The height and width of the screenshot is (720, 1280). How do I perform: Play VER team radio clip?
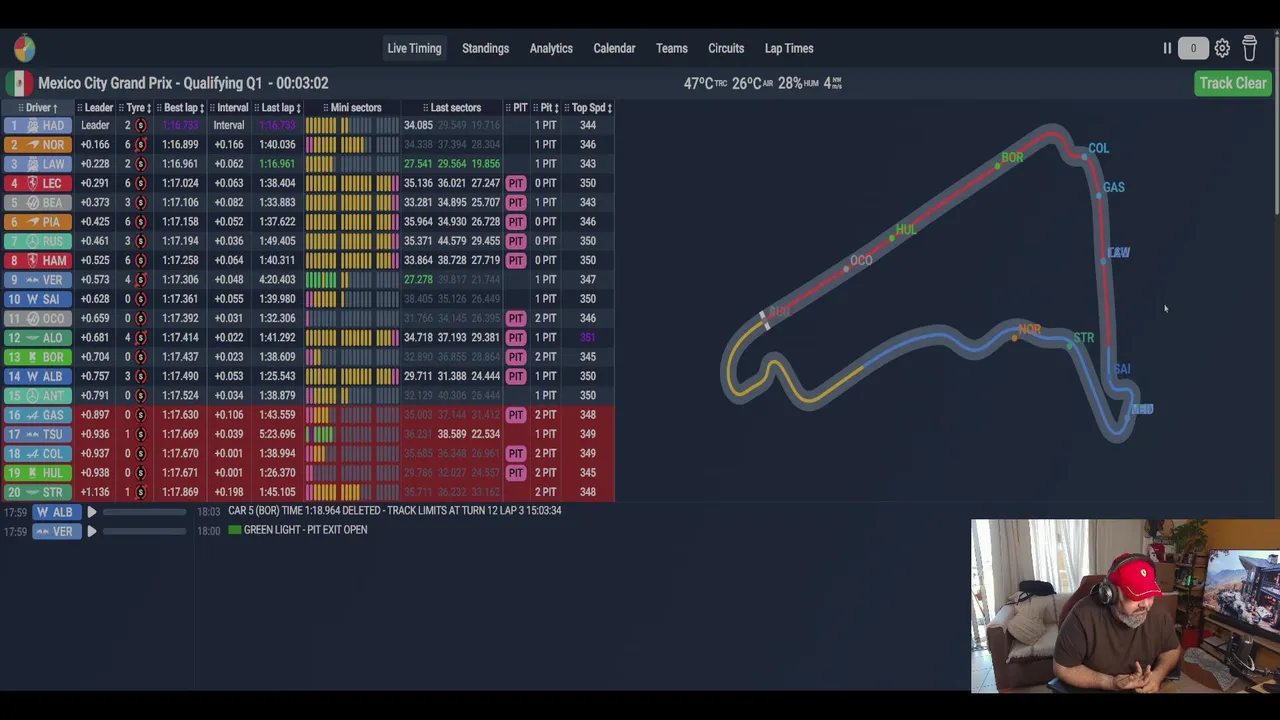[91, 532]
